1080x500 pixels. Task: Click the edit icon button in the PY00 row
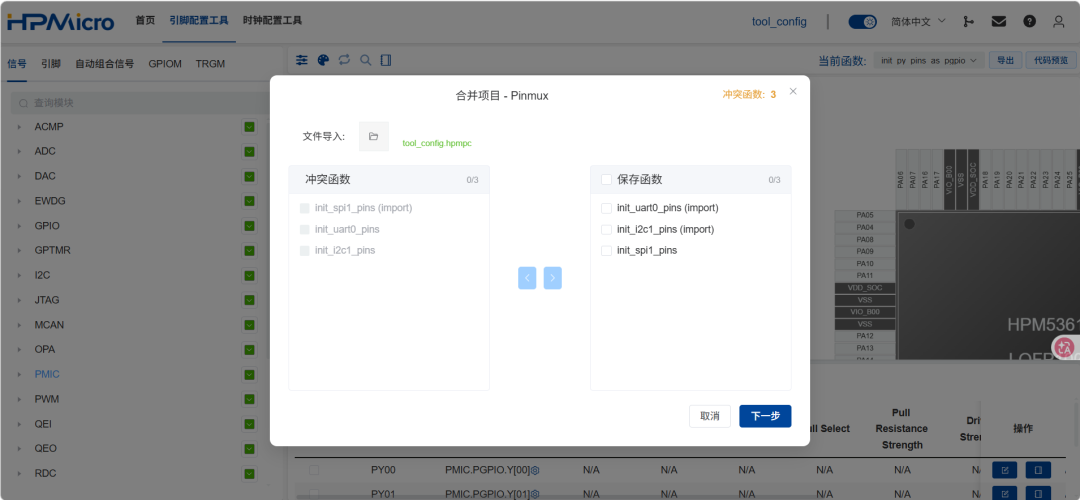coord(1005,470)
